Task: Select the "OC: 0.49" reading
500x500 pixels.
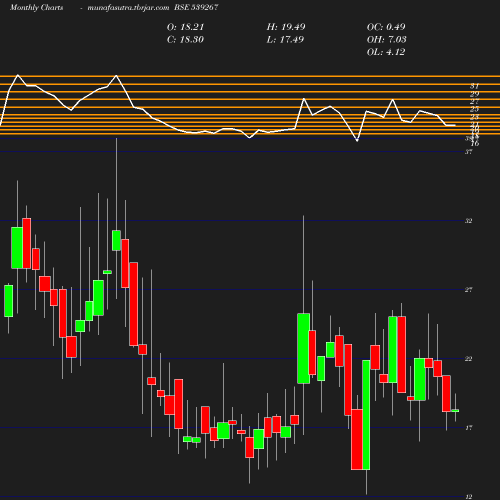Action: point(386,27)
